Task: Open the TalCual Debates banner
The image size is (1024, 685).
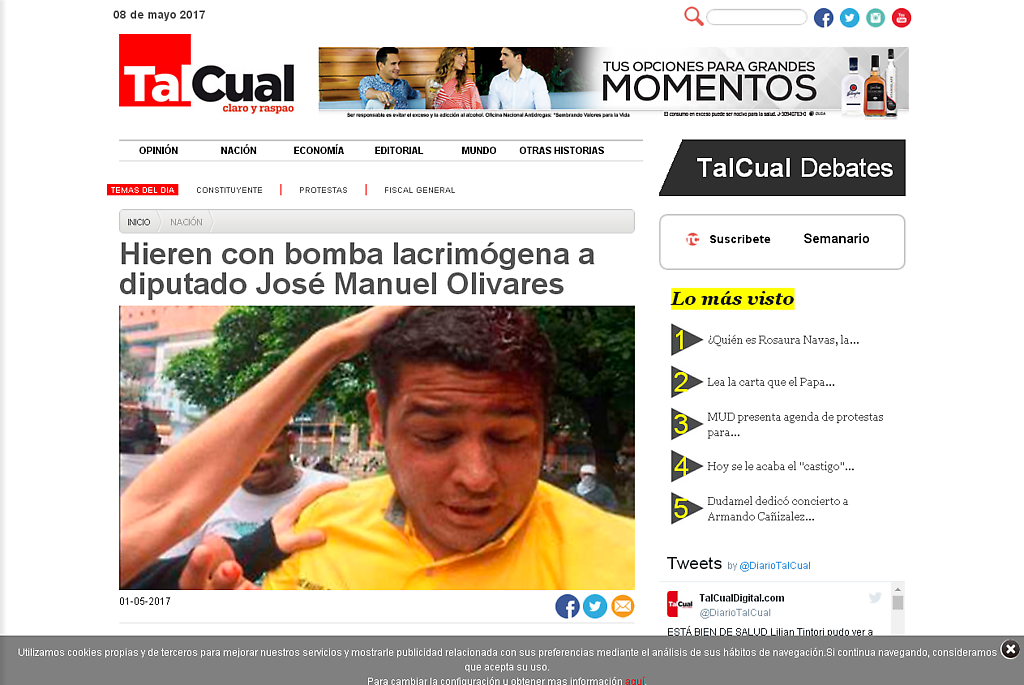Action: pos(782,168)
